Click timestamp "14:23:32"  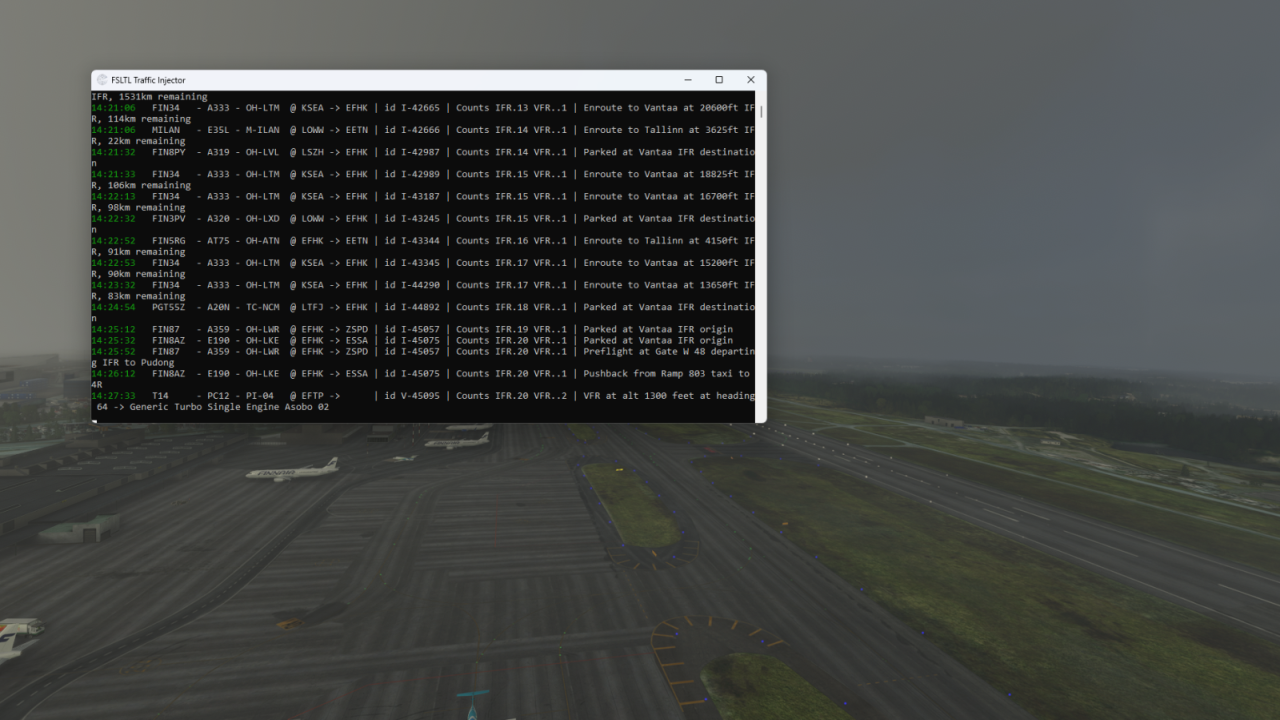(113, 285)
